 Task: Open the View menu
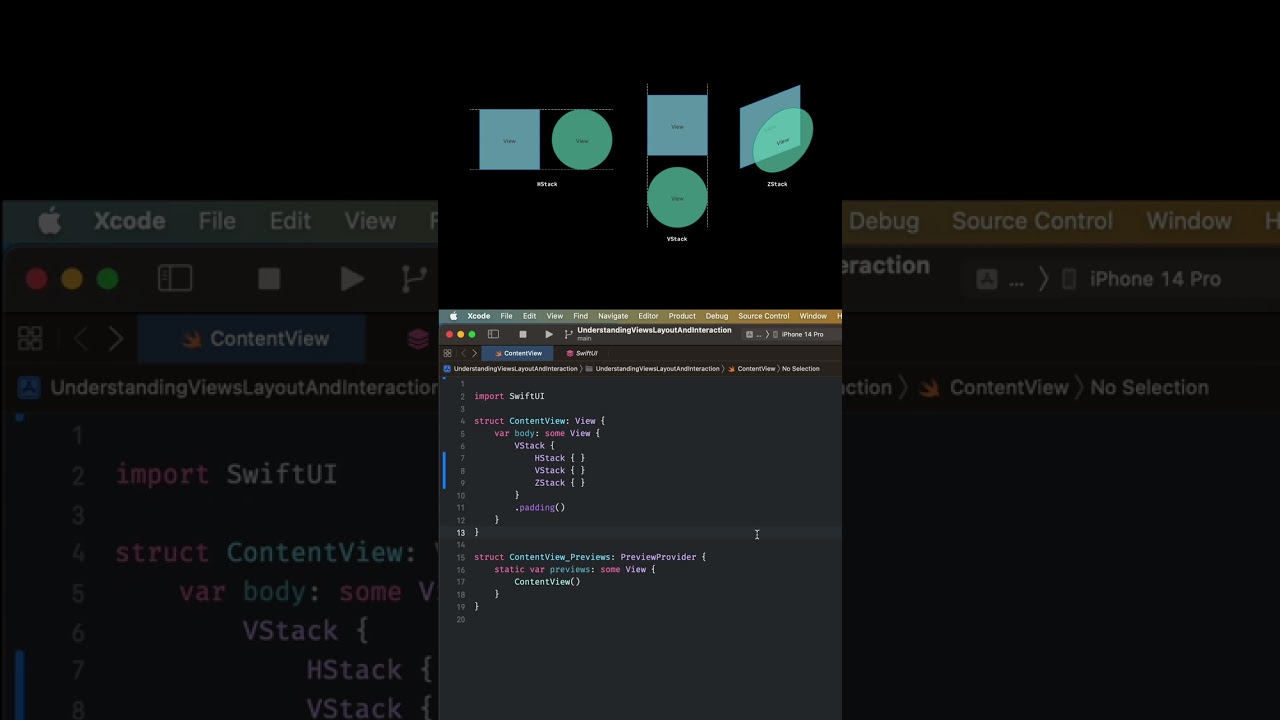554,316
